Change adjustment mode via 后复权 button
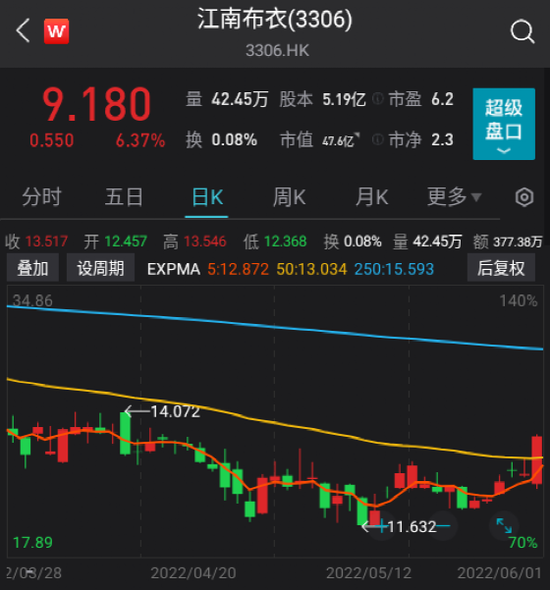Viewport: 550px width, 590px height. [501, 268]
